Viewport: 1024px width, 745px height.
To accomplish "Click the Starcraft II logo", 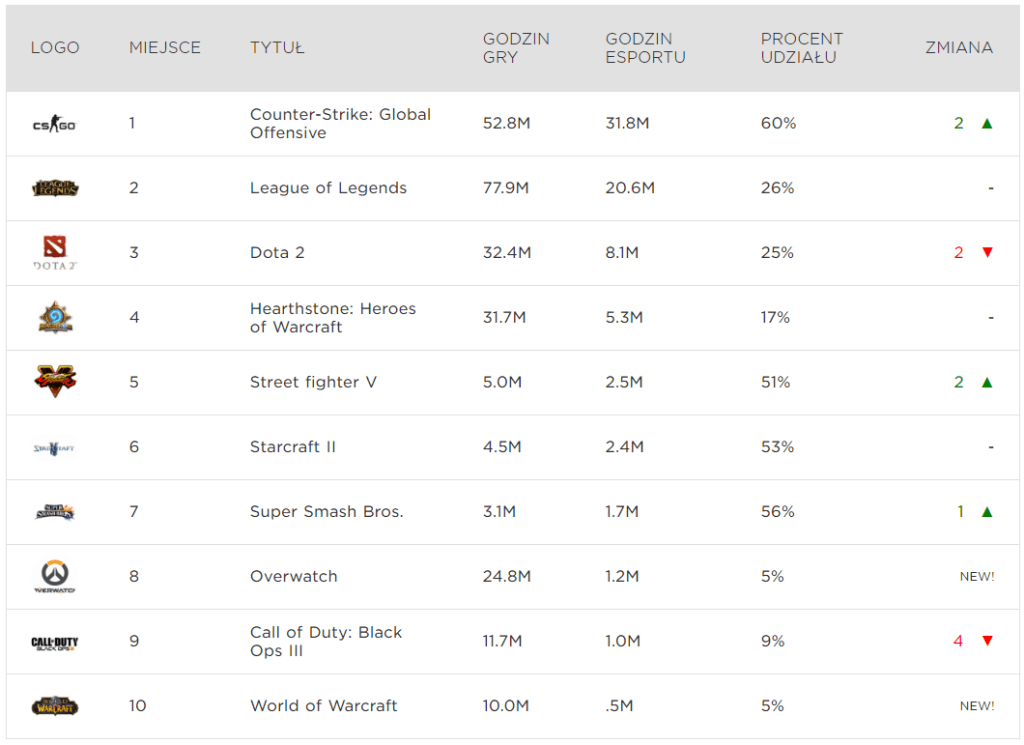I will click(x=54, y=448).
